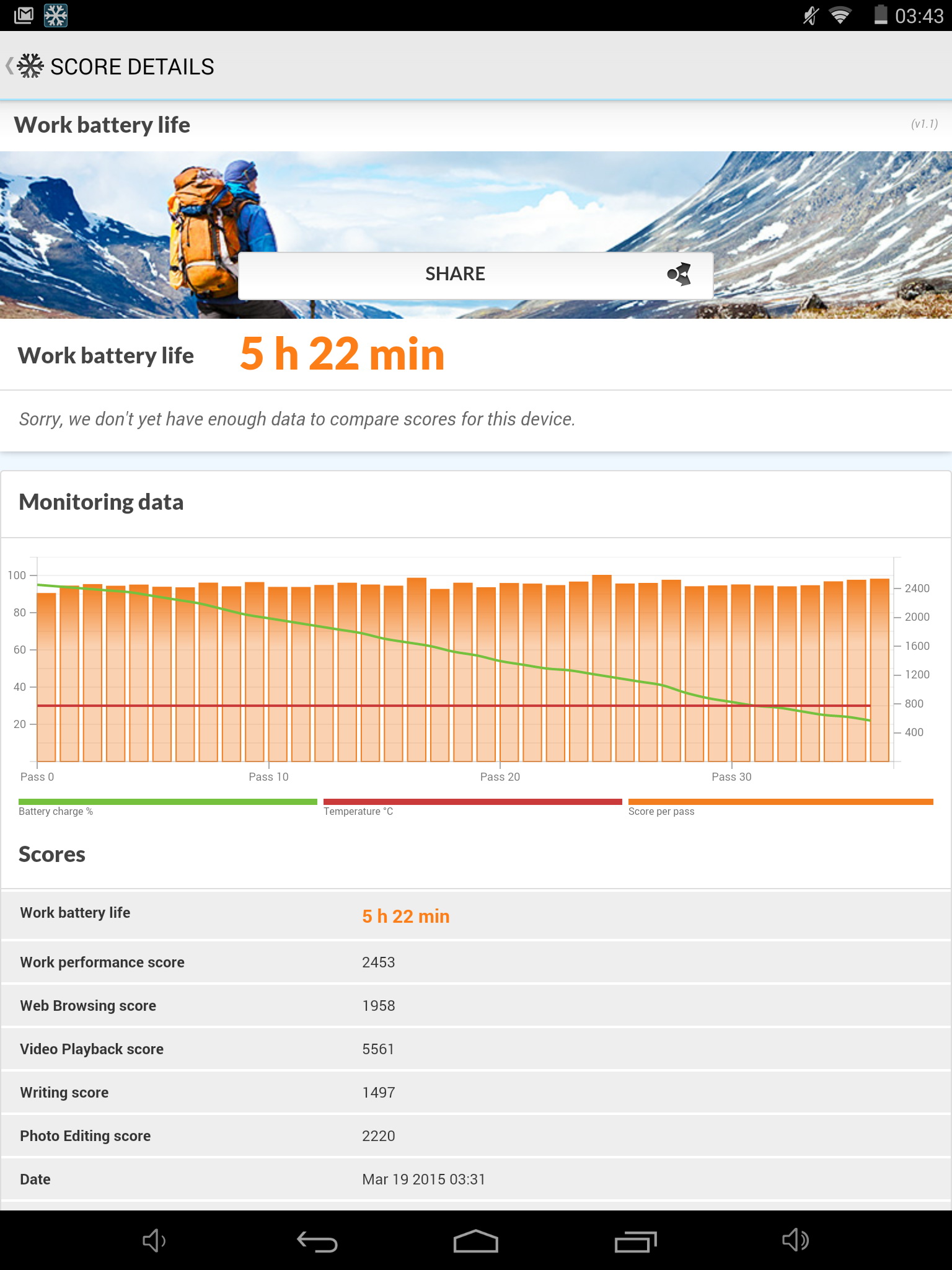Viewport: 952px width, 1270px height.
Task: Tap the Pass 20 axis label
Action: pos(500,777)
